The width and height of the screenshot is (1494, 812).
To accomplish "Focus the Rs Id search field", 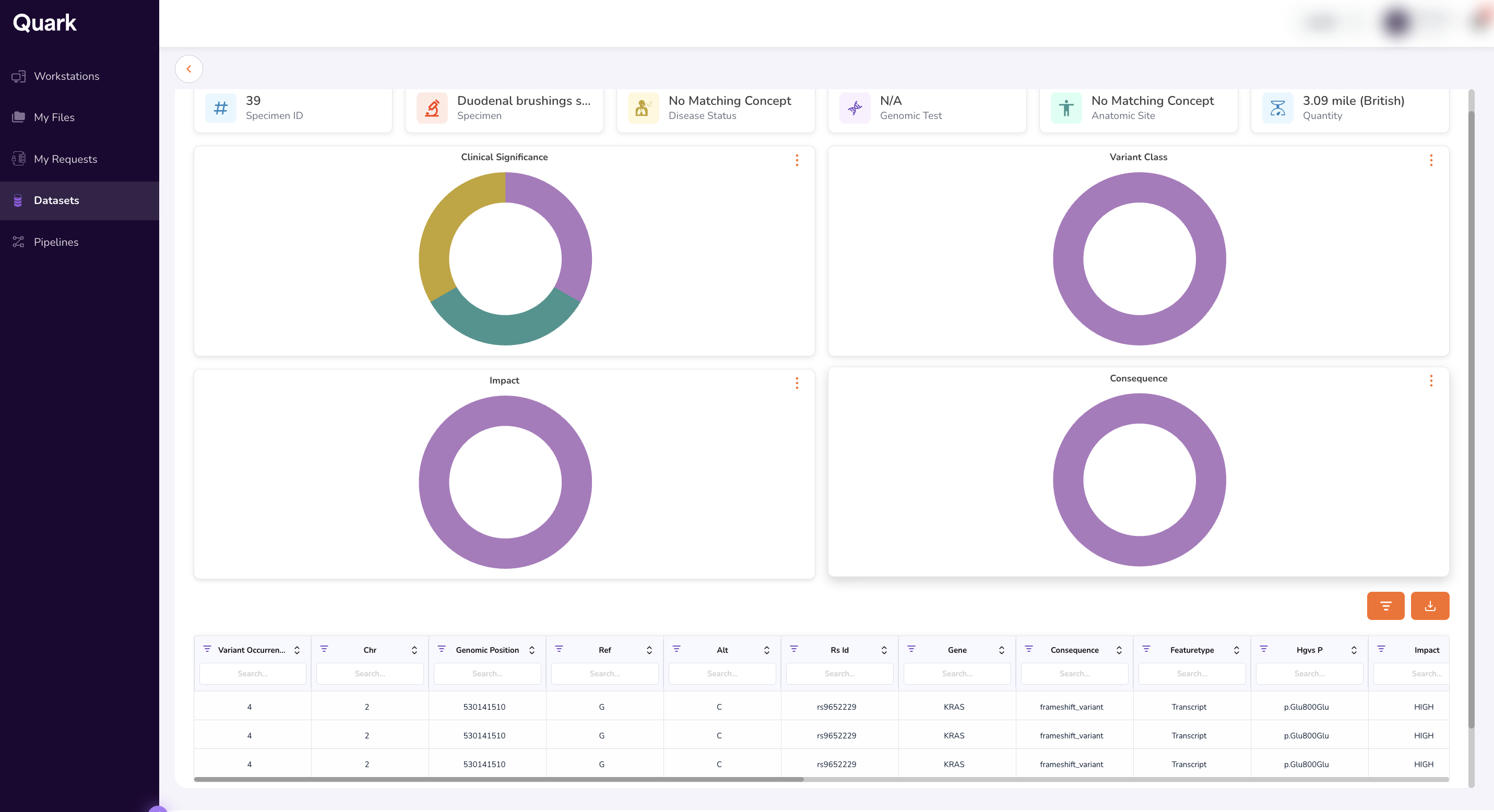I will [x=840, y=674].
